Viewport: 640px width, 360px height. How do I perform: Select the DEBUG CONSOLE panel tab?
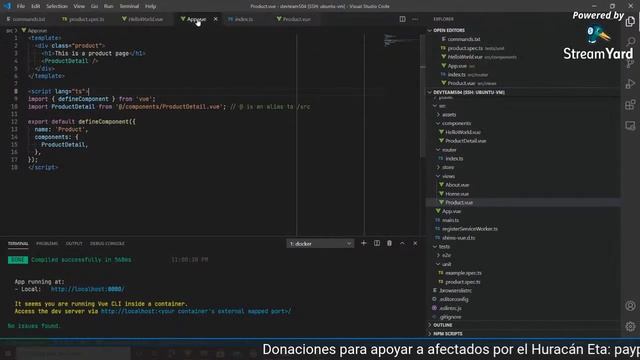pyautogui.click(x=107, y=244)
